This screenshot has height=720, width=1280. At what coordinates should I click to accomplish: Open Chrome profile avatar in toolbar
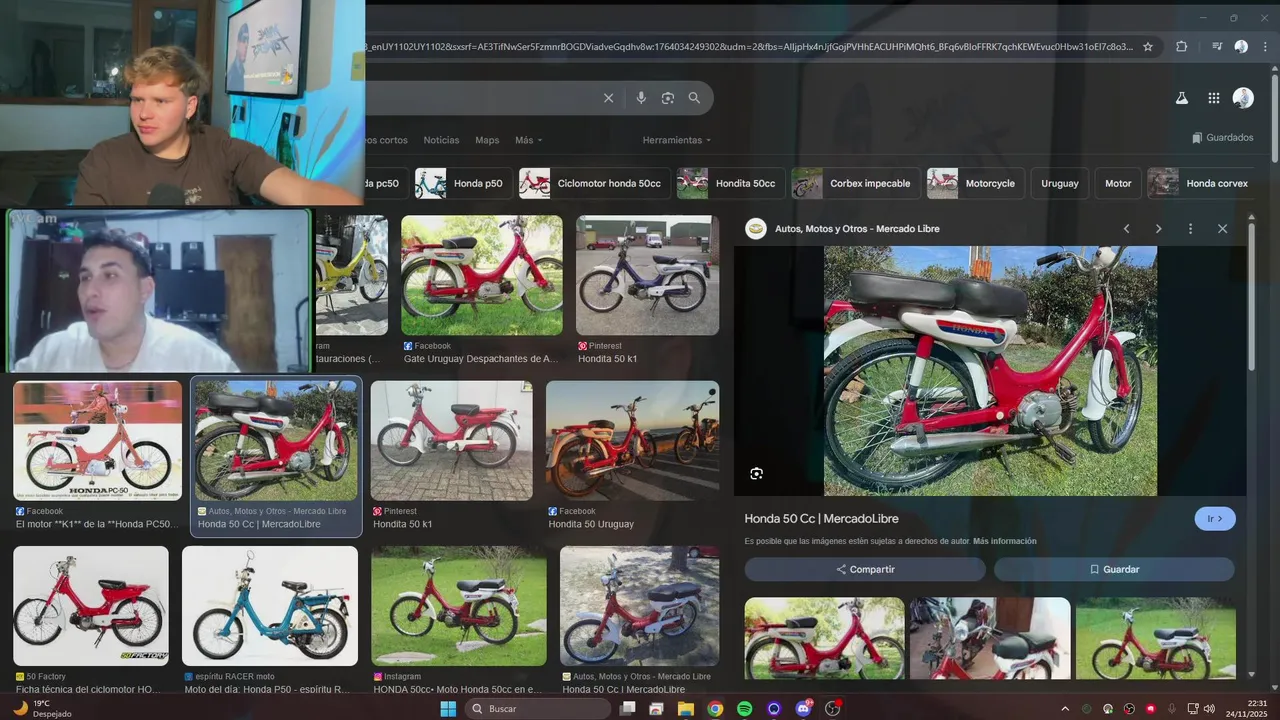[x=1241, y=46]
